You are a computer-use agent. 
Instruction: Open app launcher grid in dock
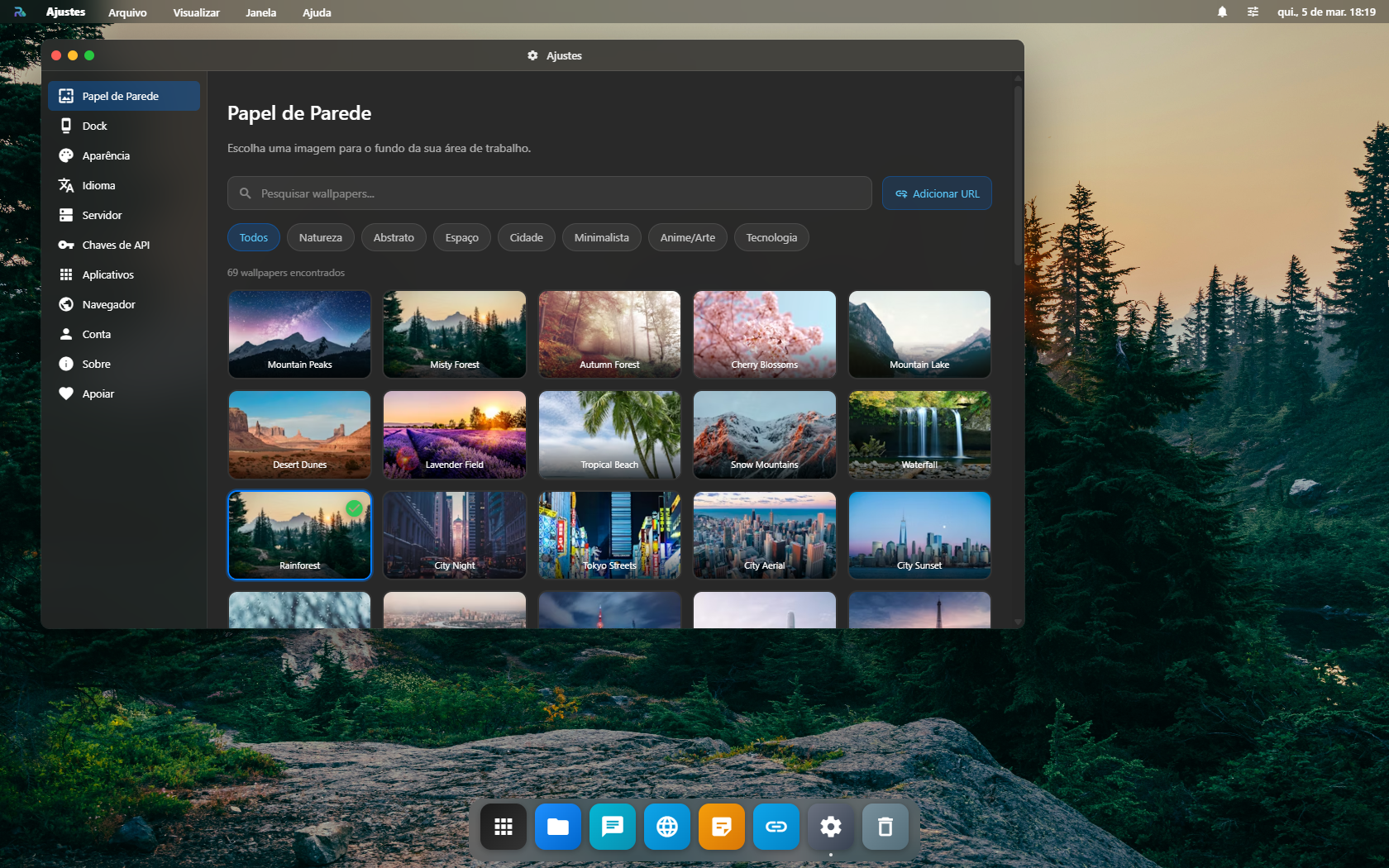(503, 826)
